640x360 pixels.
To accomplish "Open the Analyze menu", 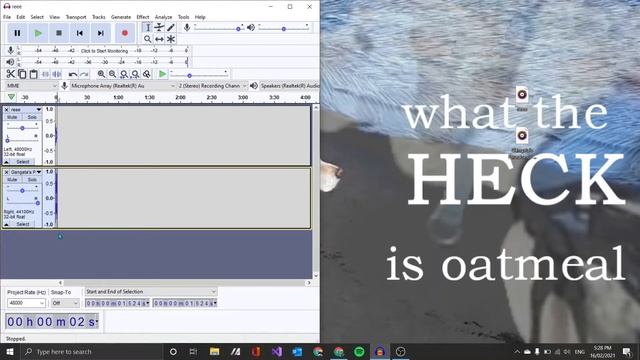I will [x=163, y=17].
